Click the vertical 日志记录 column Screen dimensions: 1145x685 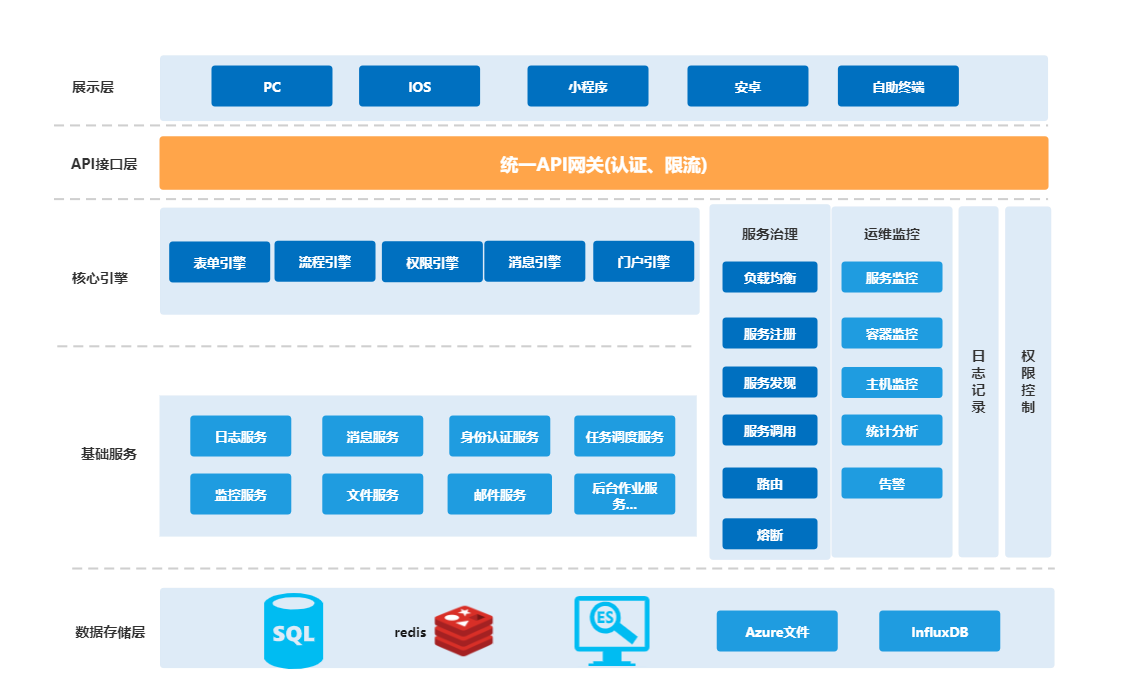(x=978, y=381)
